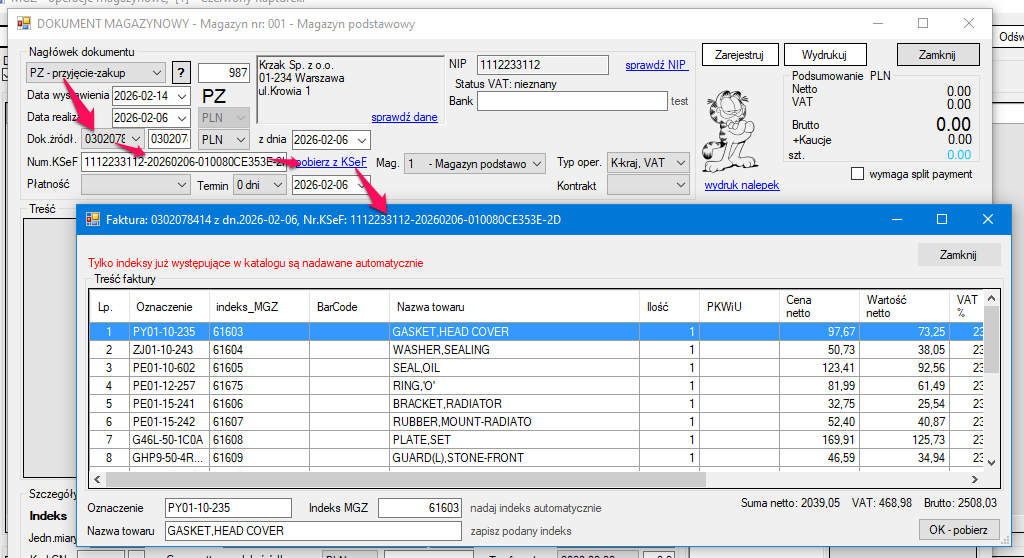Open the pobierz z KSeF link
Screen dimensions: 1024x558
[332, 162]
